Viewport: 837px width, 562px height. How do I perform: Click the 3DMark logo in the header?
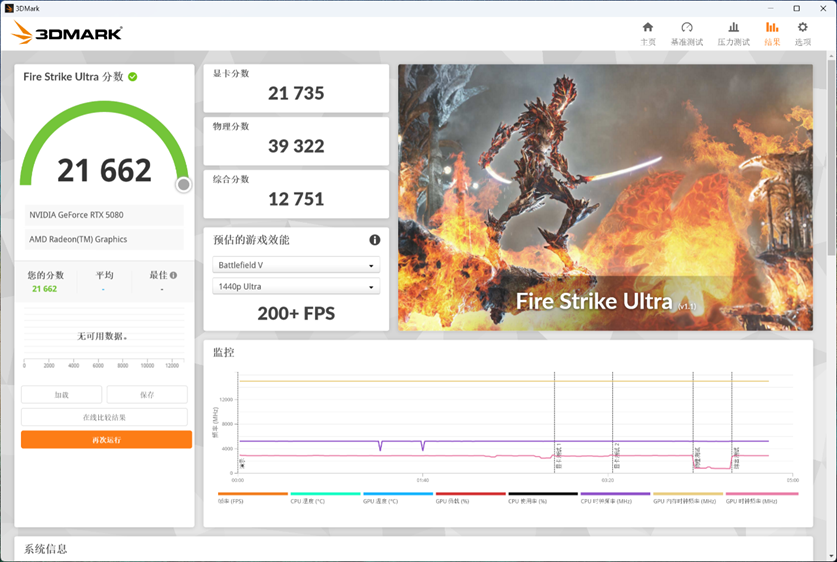[67, 34]
